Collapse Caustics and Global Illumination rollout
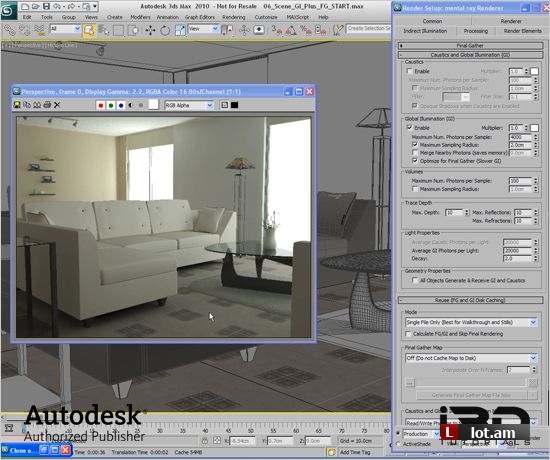This screenshot has height=460, width=550. tap(470, 55)
